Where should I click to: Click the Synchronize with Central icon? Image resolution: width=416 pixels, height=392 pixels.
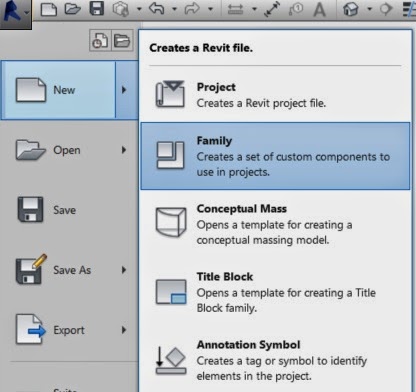pos(121,9)
